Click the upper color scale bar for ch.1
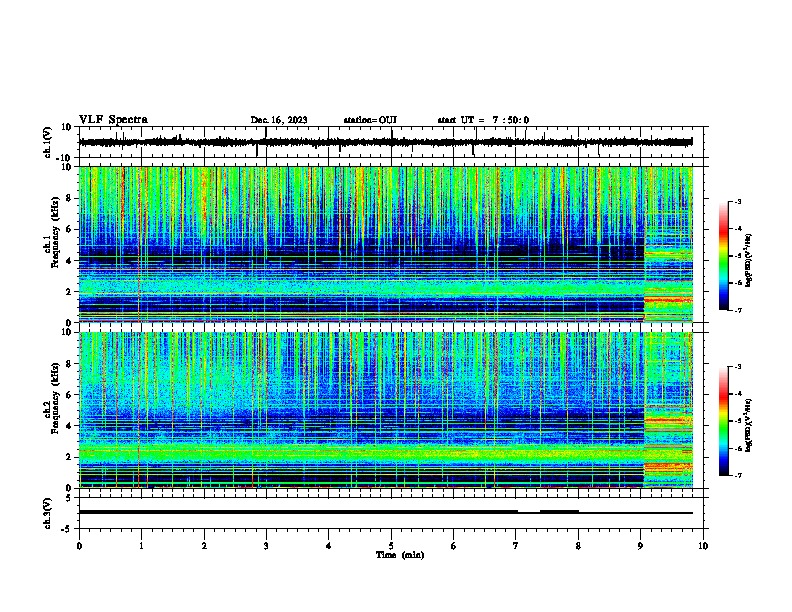Viewport: 792px width, 612px height. point(723,256)
